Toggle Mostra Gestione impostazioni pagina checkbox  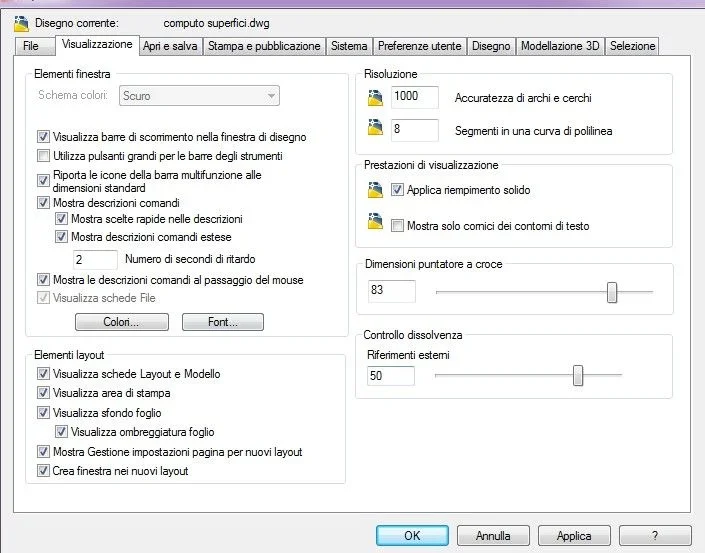tap(43, 451)
